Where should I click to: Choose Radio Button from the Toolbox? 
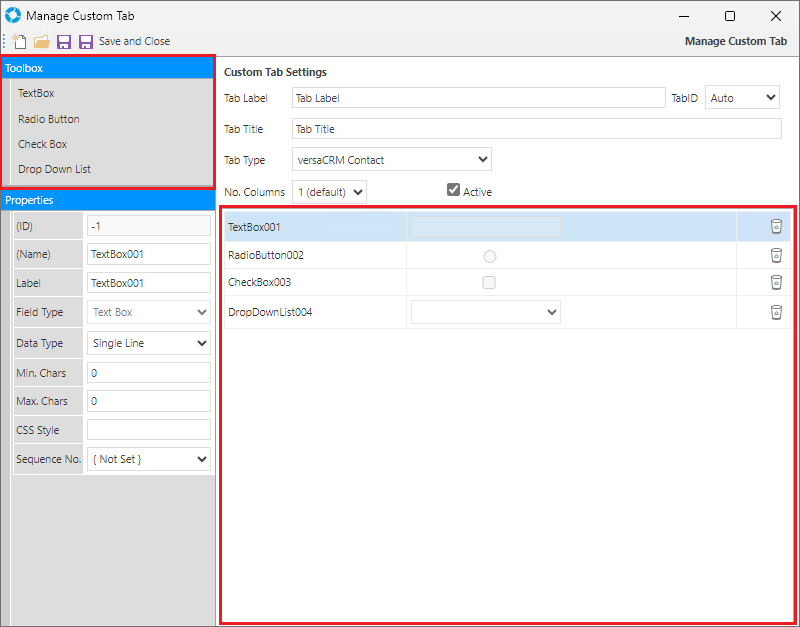49,119
